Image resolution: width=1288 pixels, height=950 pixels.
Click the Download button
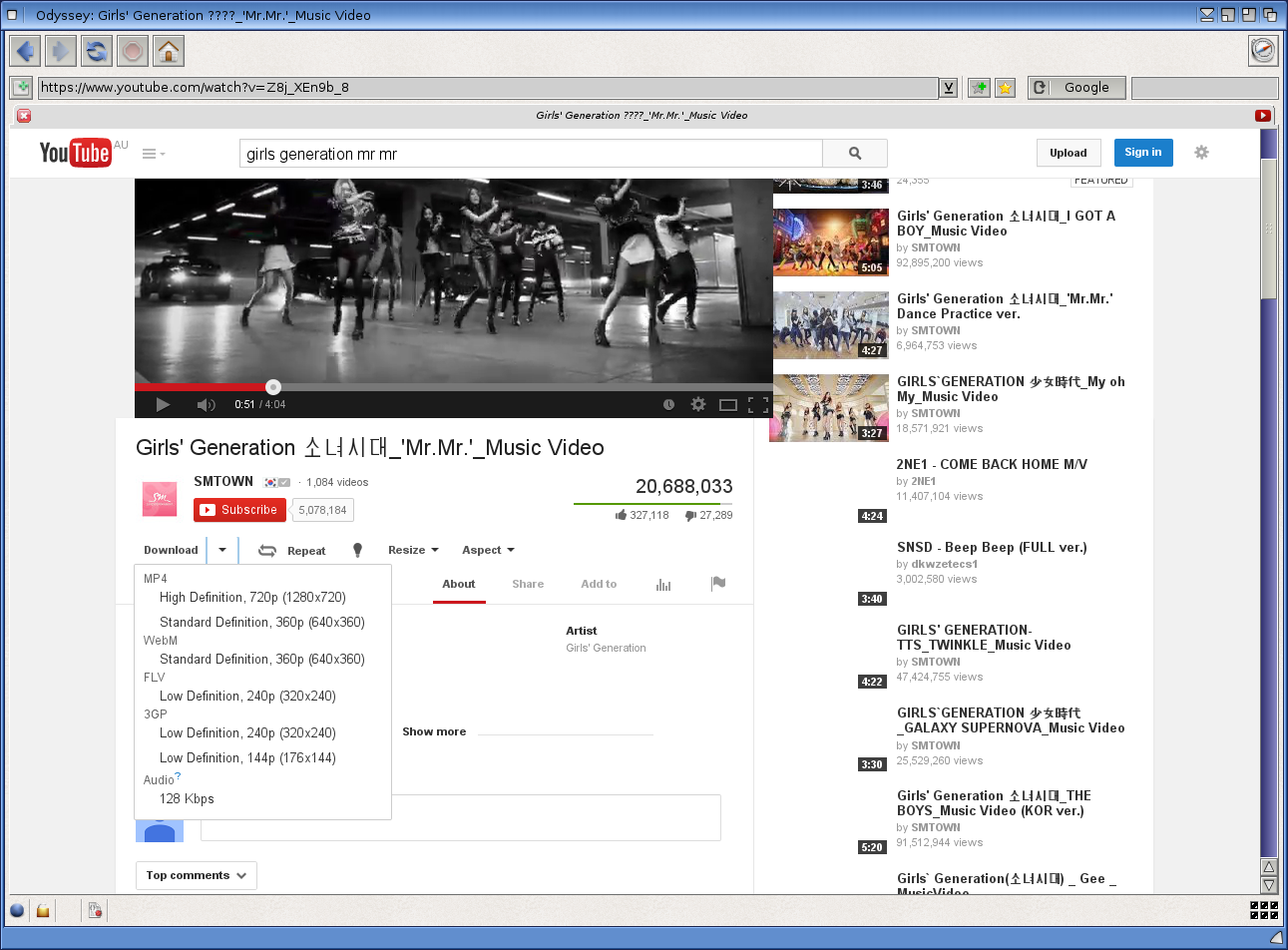(171, 550)
